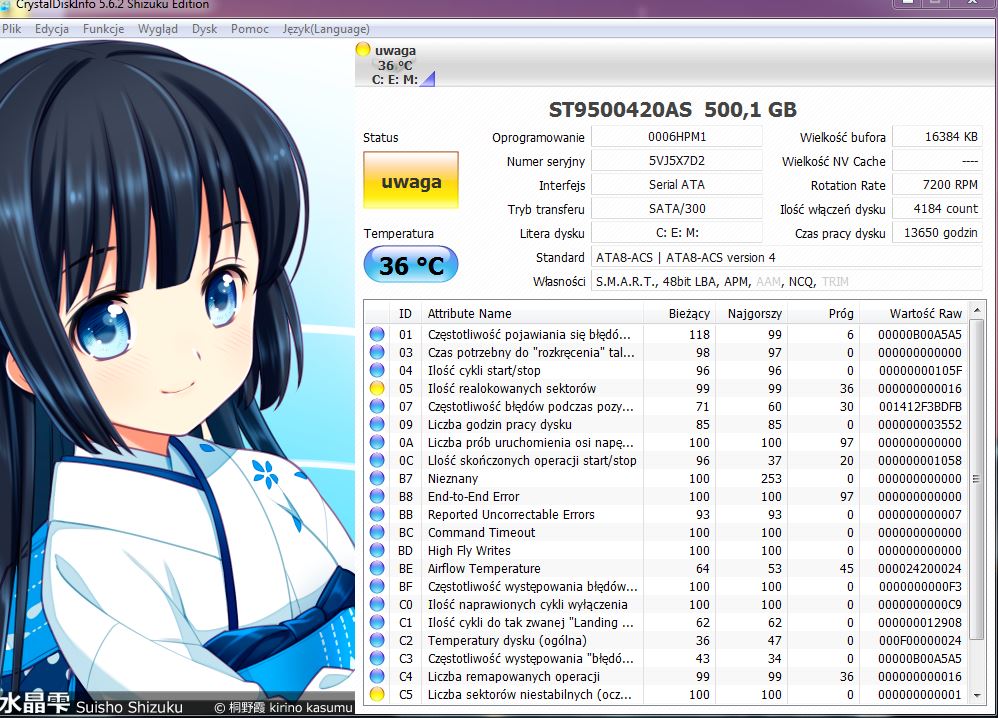
Task: Click the attribute list scrollbar thumb
Action: (x=976, y=479)
